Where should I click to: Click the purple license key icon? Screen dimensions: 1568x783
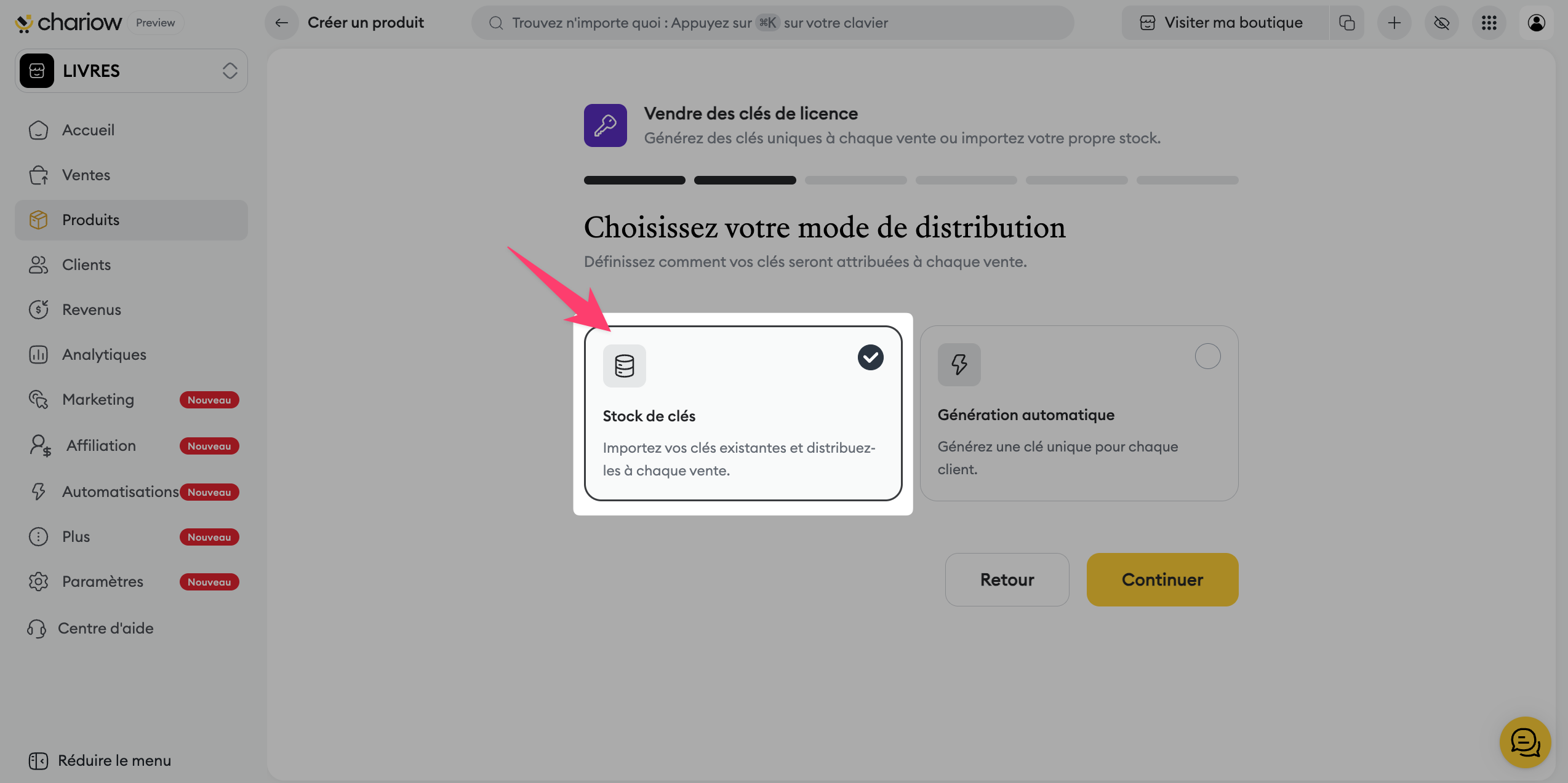(x=605, y=125)
